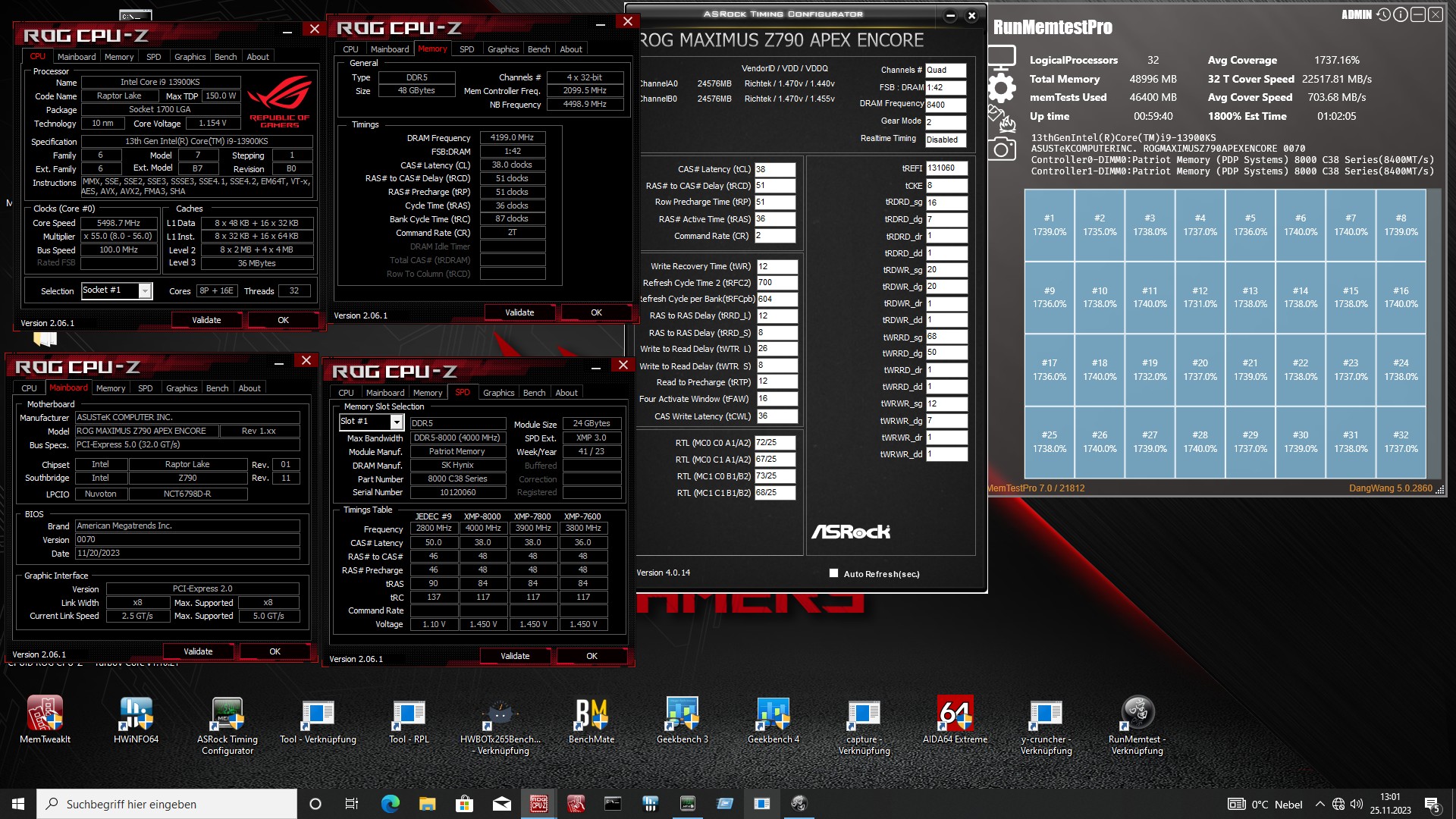Select Geekbench 3 desktop icon

(682, 720)
